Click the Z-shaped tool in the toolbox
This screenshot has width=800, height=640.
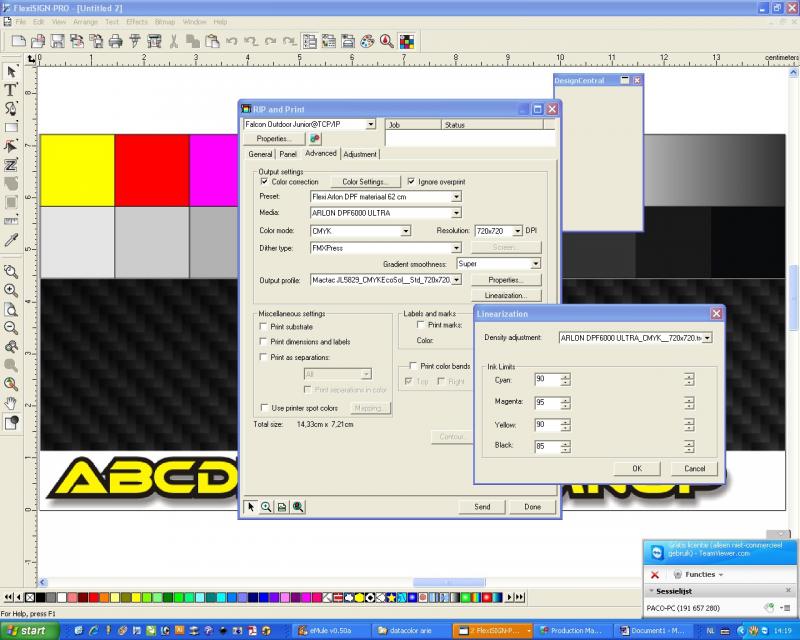[x=11, y=165]
